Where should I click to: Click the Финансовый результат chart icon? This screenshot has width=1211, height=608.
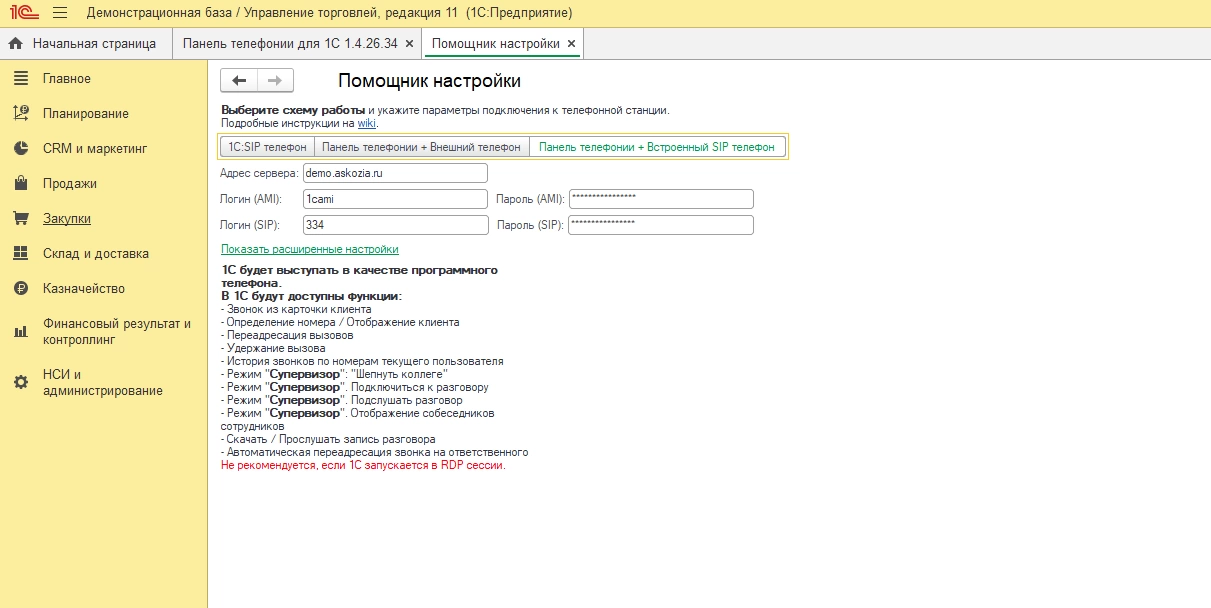21,331
